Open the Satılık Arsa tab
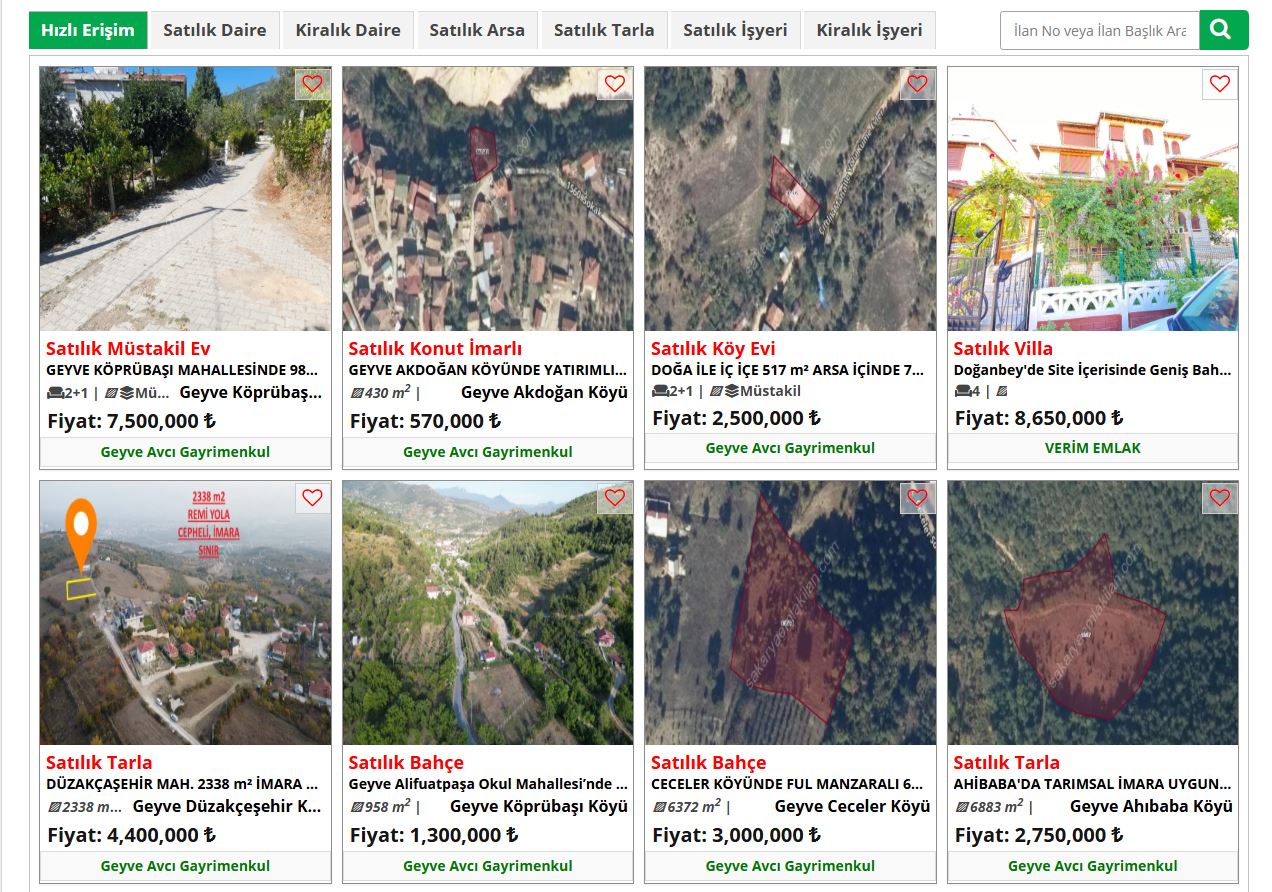The image size is (1272, 892). pos(477,30)
